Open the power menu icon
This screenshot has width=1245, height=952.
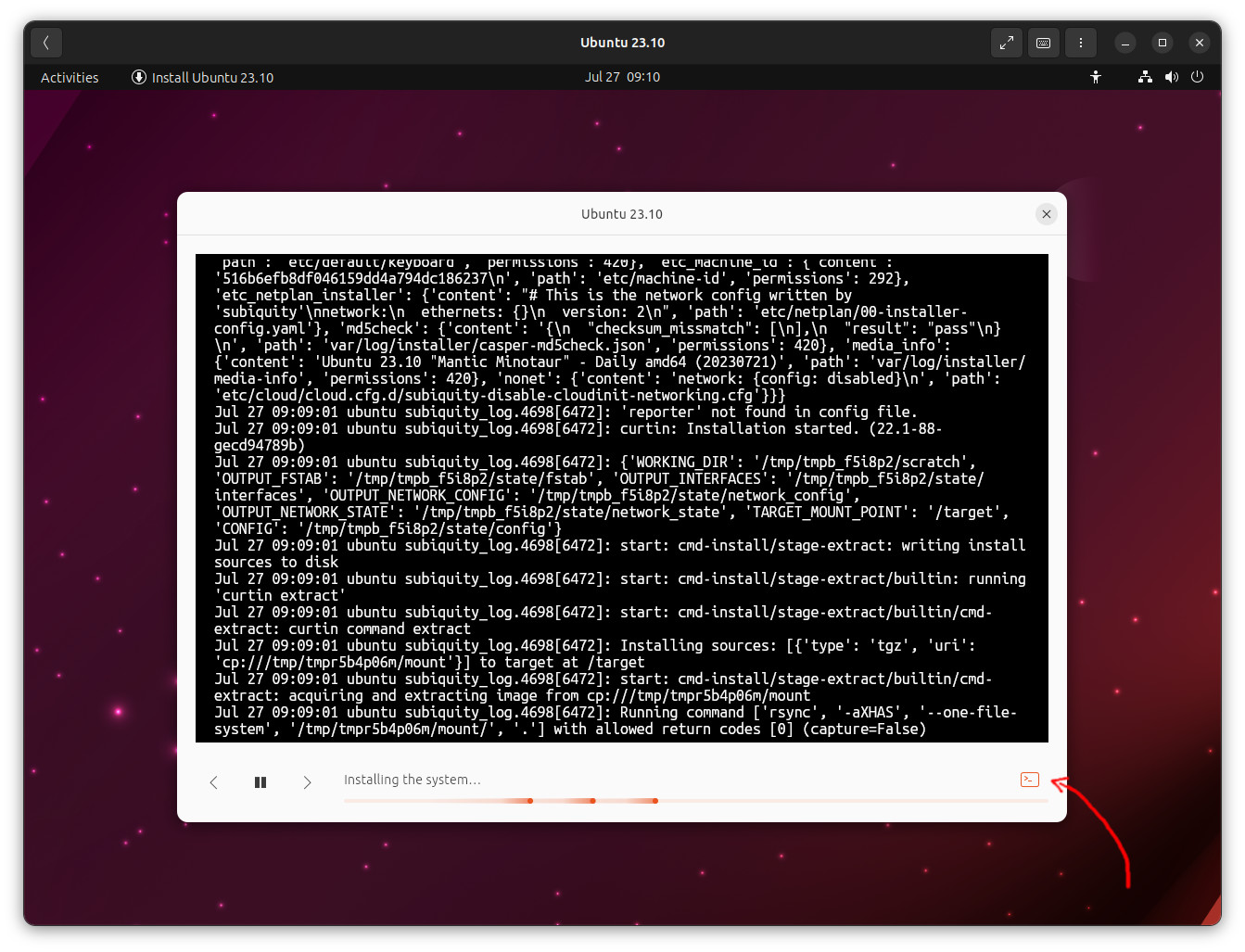point(1197,77)
